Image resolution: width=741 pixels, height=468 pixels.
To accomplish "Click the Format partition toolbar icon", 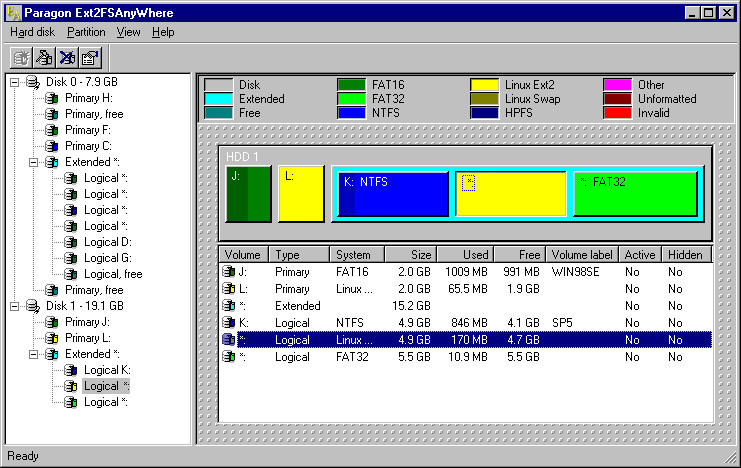I will [44, 58].
